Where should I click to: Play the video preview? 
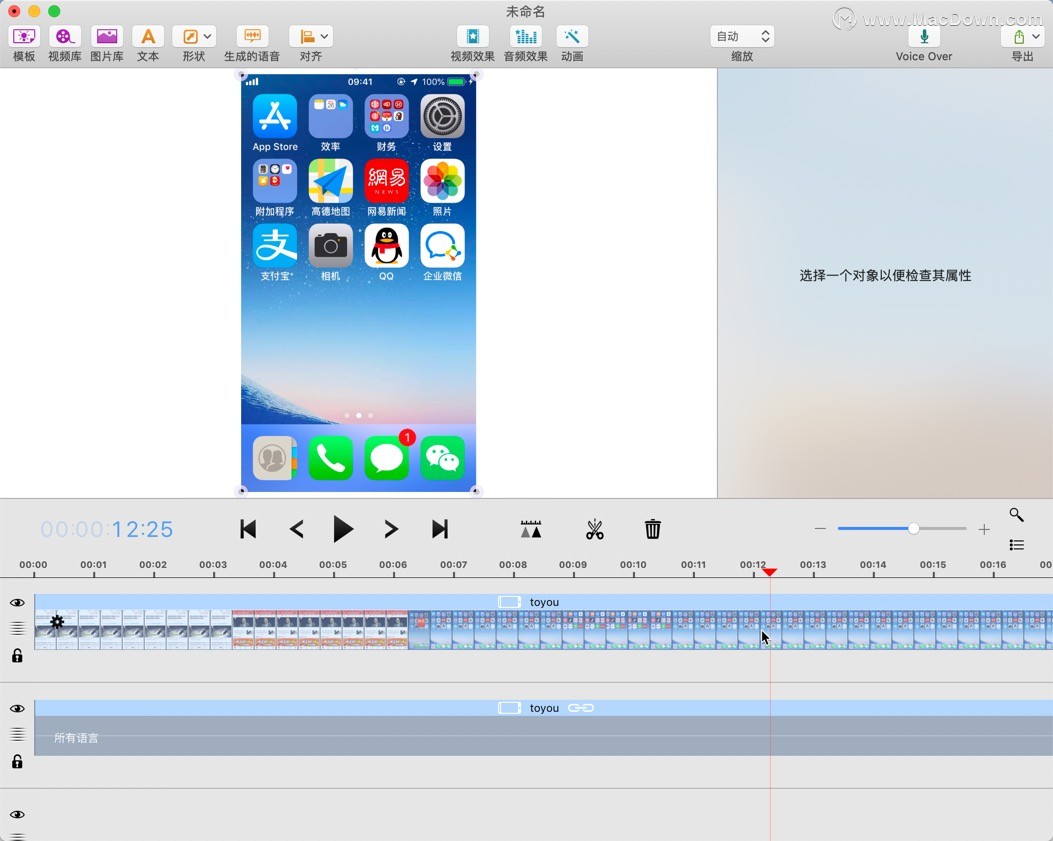point(343,529)
